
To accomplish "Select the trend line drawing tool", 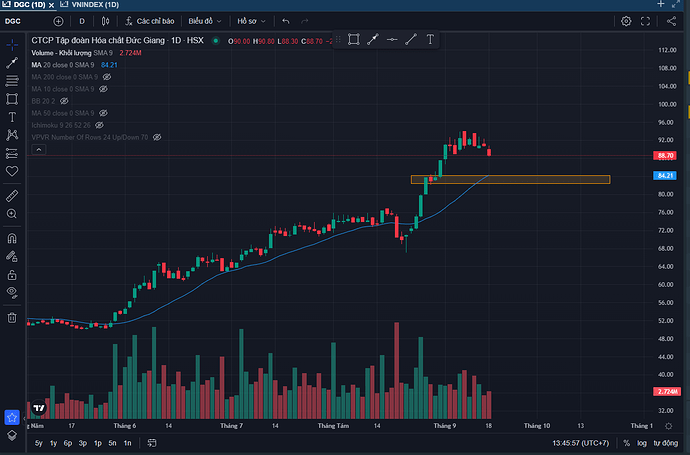I will [12, 63].
